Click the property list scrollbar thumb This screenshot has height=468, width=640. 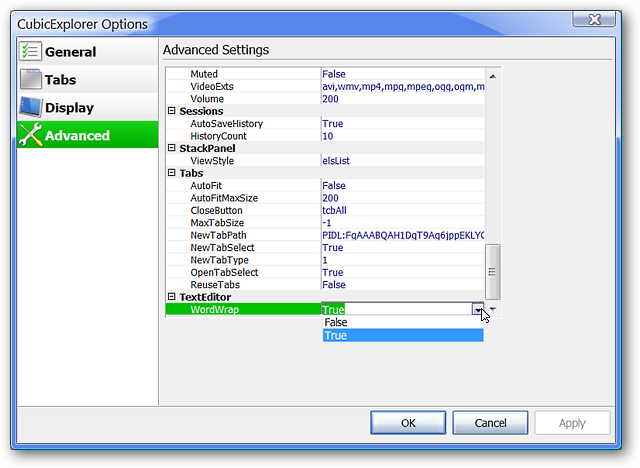[493, 272]
